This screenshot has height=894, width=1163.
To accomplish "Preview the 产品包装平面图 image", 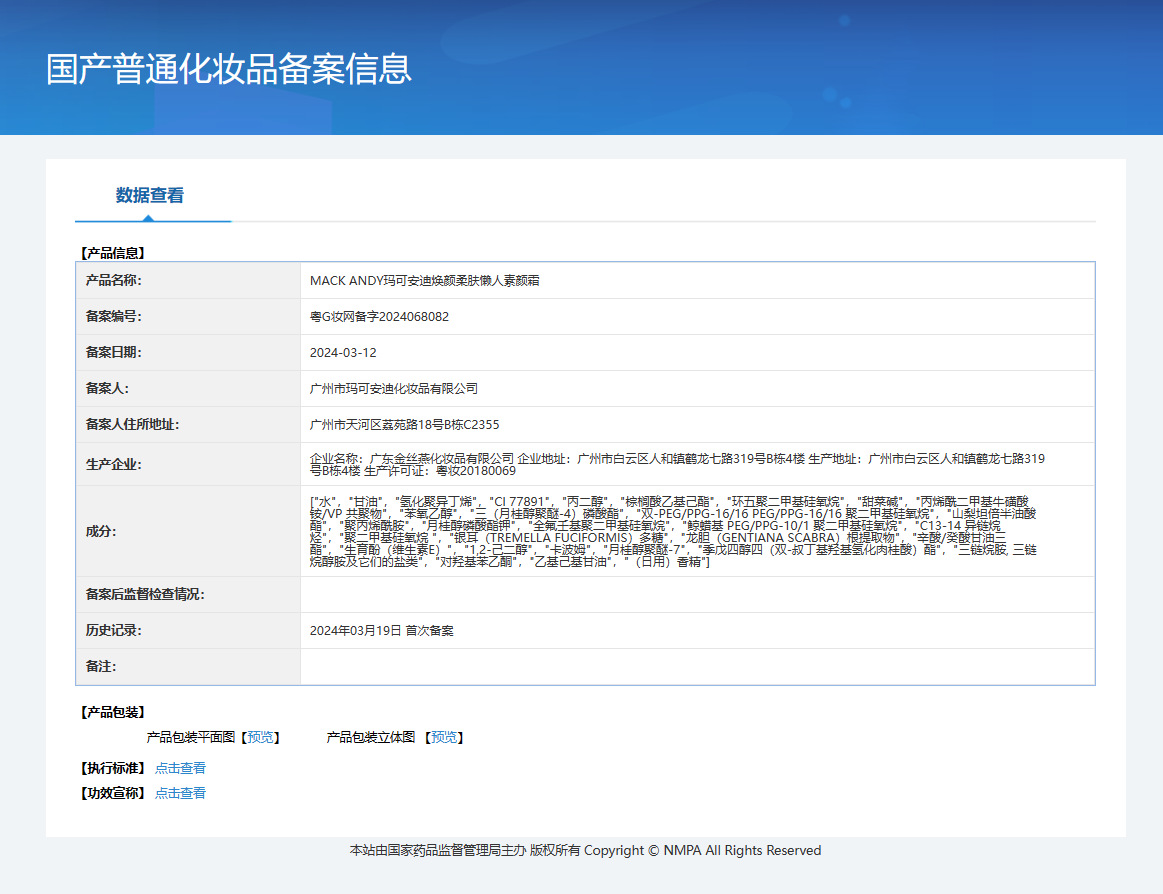I will pyautogui.click(x=260, y=737).
